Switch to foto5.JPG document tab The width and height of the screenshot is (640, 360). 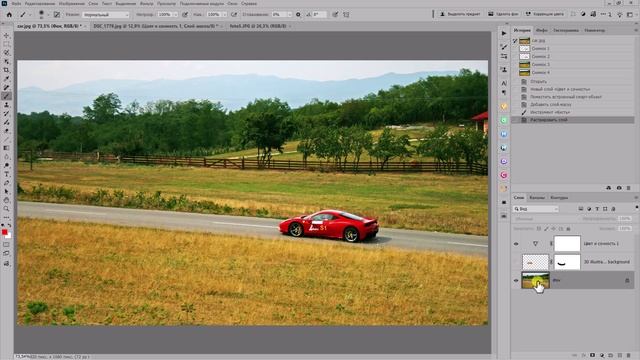258,26
